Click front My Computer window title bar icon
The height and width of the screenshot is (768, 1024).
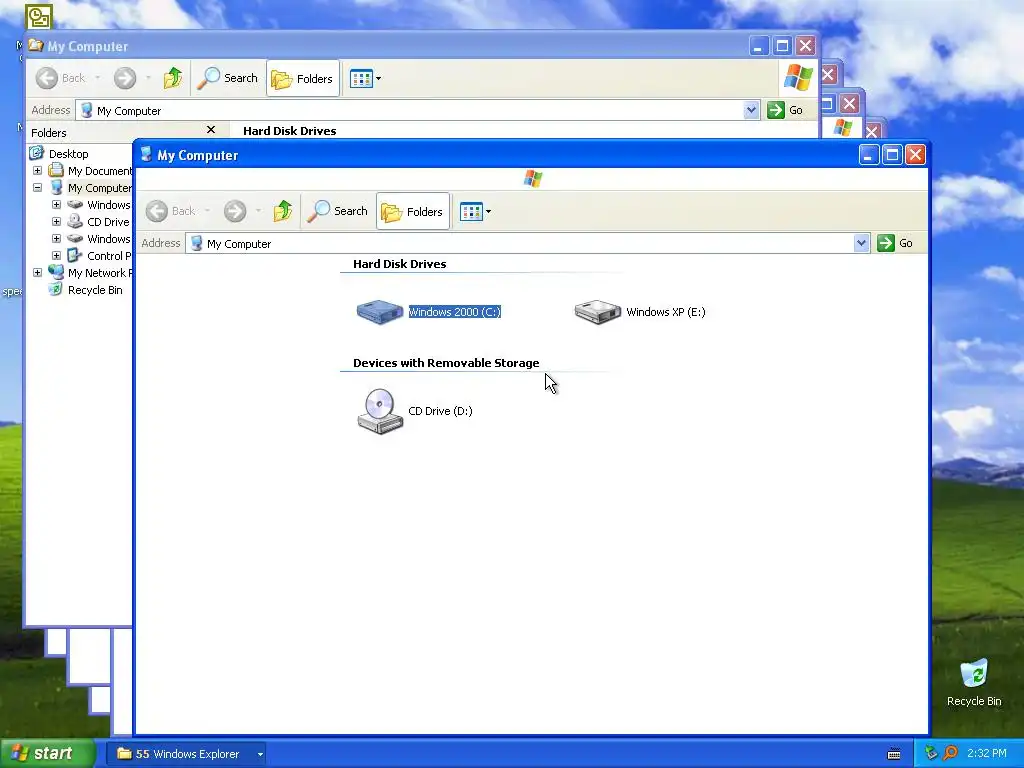(146, 155)
